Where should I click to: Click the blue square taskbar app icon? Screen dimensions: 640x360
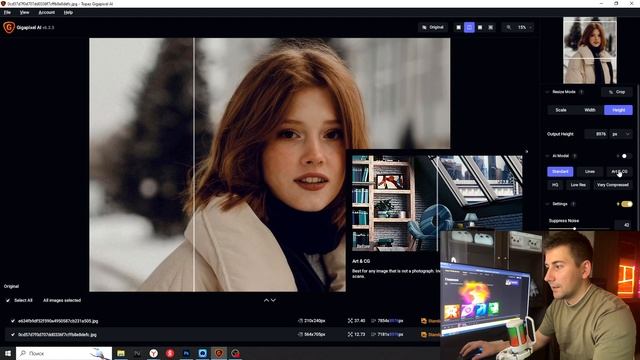[202, 353]
